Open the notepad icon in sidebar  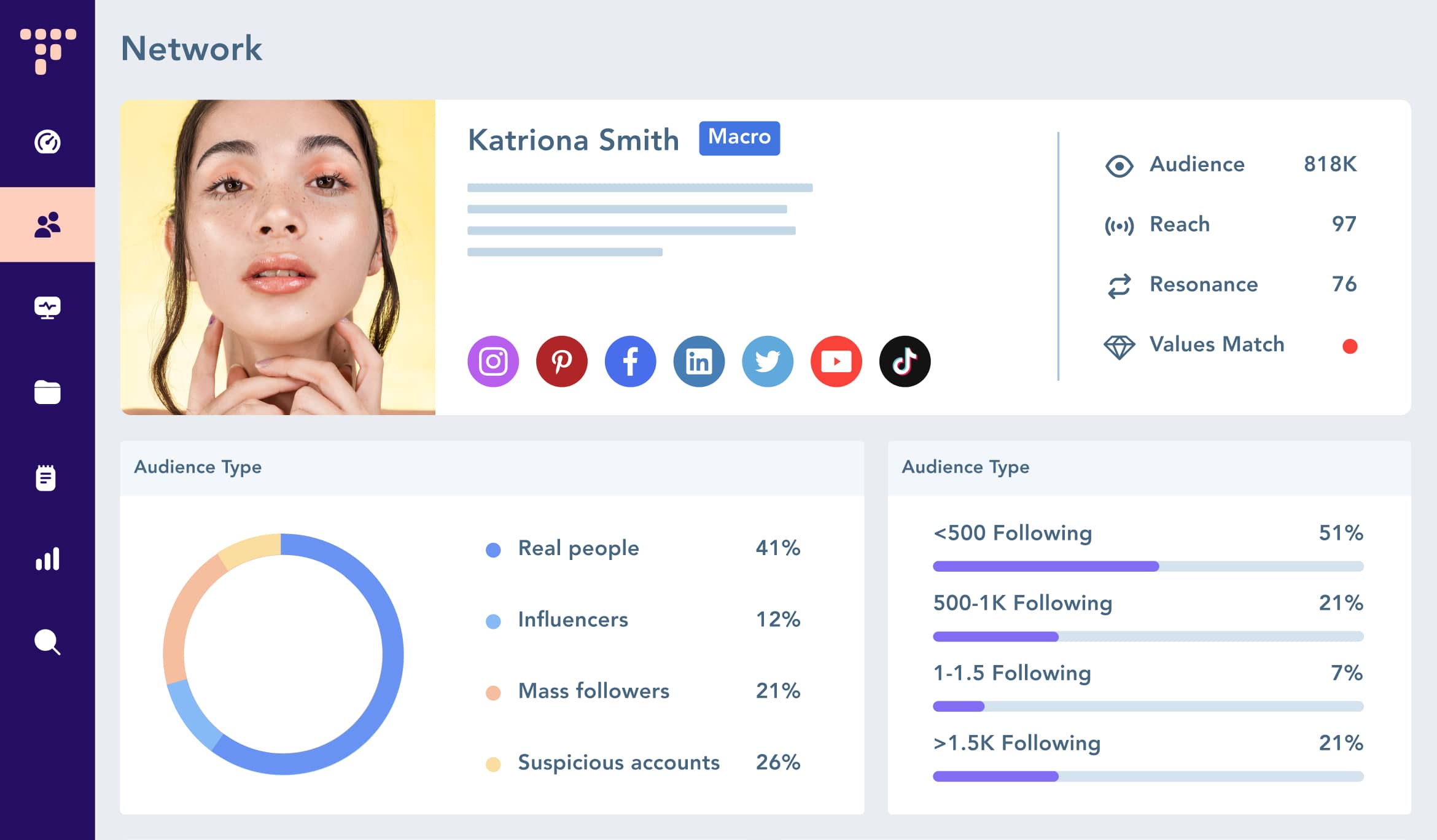click(46, 478)
